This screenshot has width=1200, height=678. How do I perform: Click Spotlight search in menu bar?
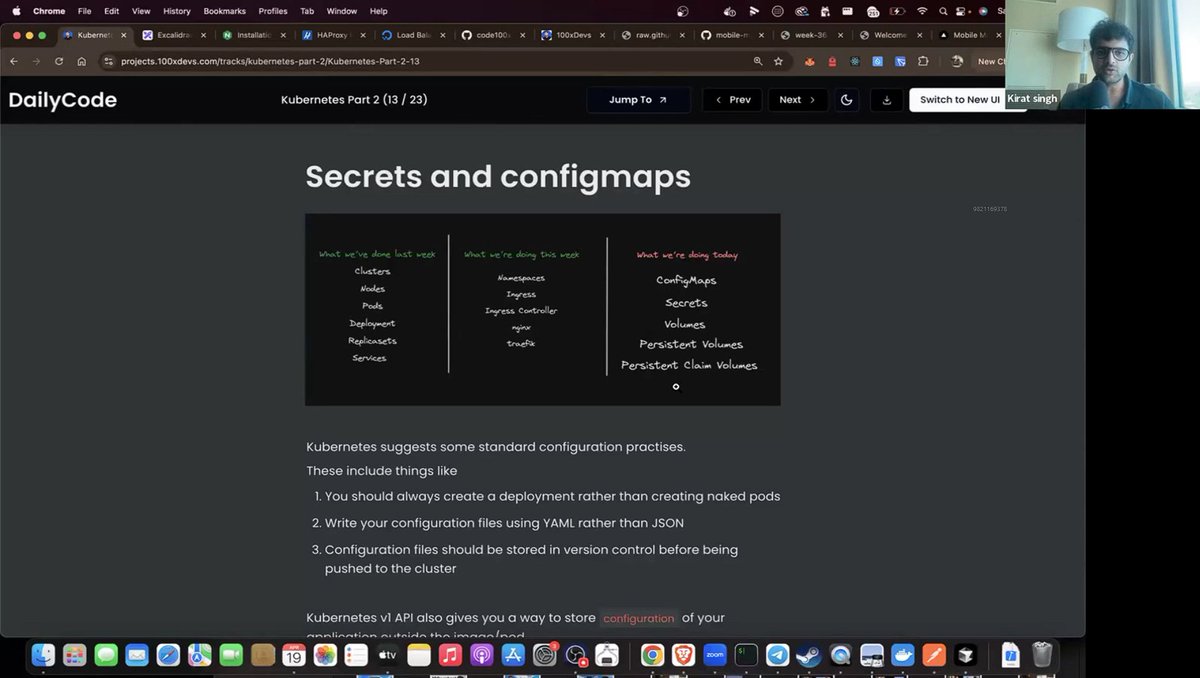click(x=944, y=11)
